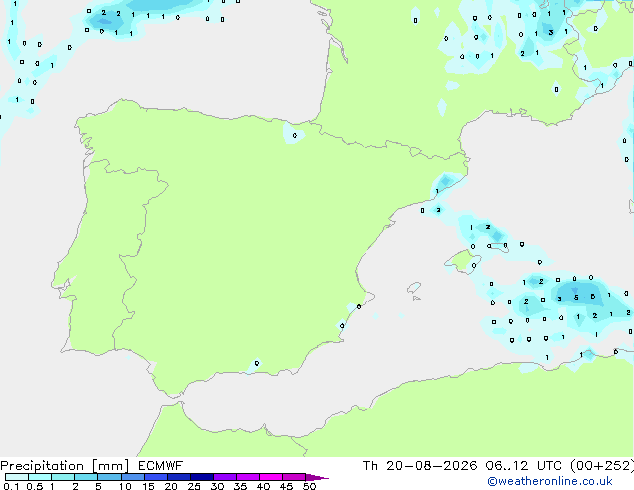The height and width of the screenshot is (490, 634).
Task: Open the weatheronline.co.uk copyright link
Action: 550,481
